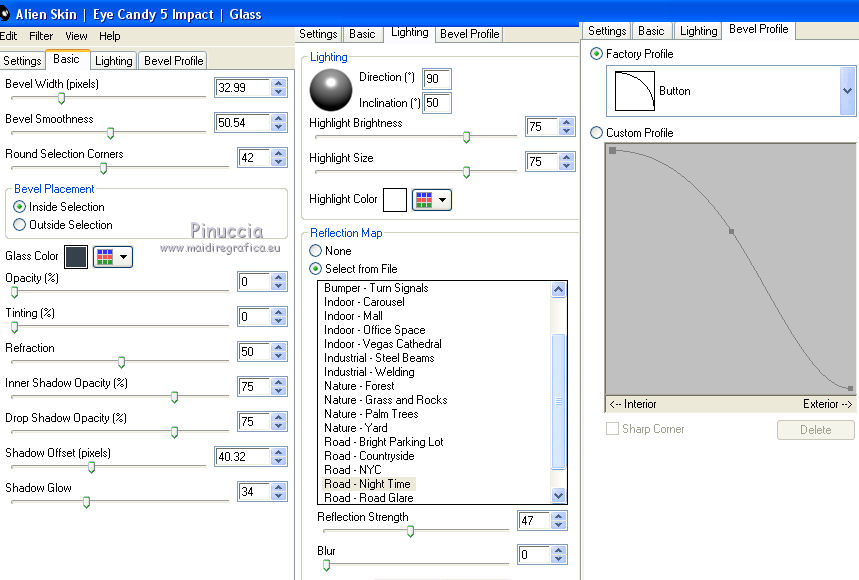Select Inside Selection bevel placement

coord(20,207)
